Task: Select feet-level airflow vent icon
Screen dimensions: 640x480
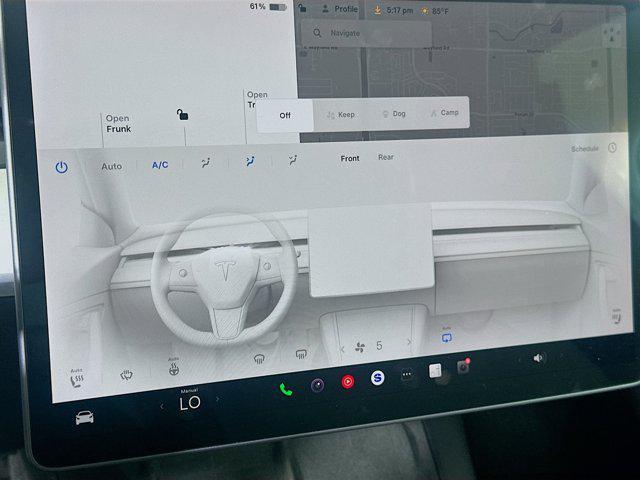Action: click(x=292, y=160)
